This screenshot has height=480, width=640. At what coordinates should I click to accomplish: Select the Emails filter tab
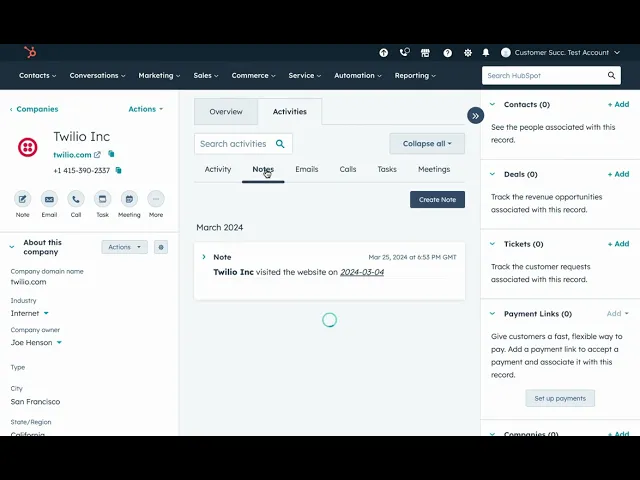click(307, 169)
